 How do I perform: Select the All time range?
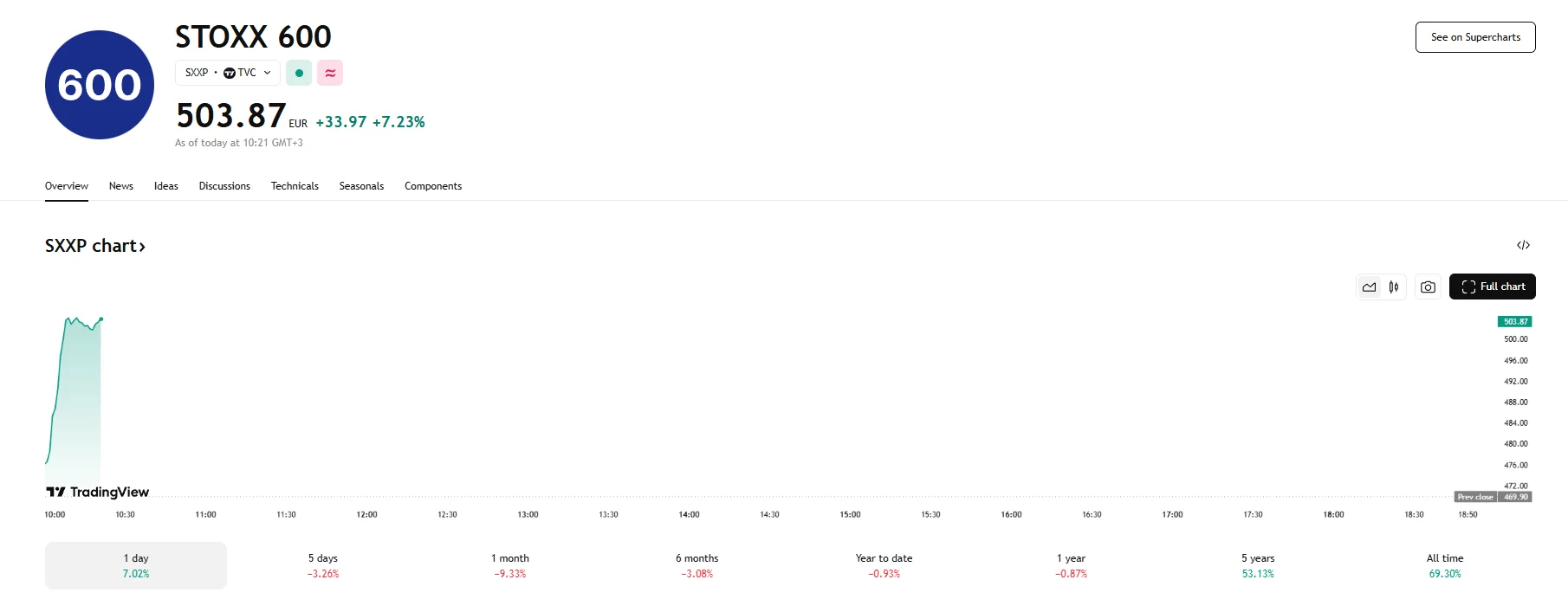tap(1445, 565)
